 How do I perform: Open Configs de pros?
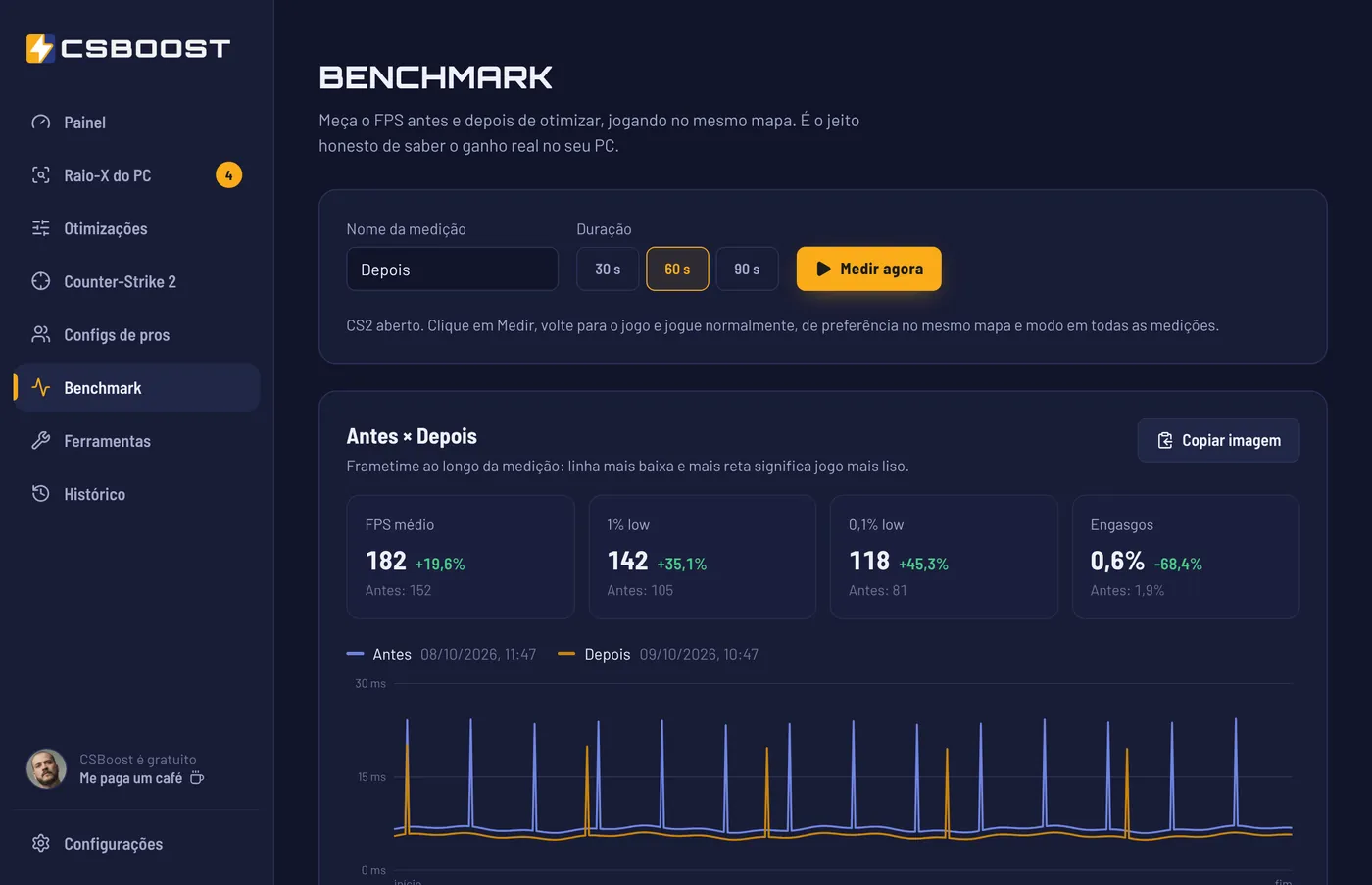136,334
